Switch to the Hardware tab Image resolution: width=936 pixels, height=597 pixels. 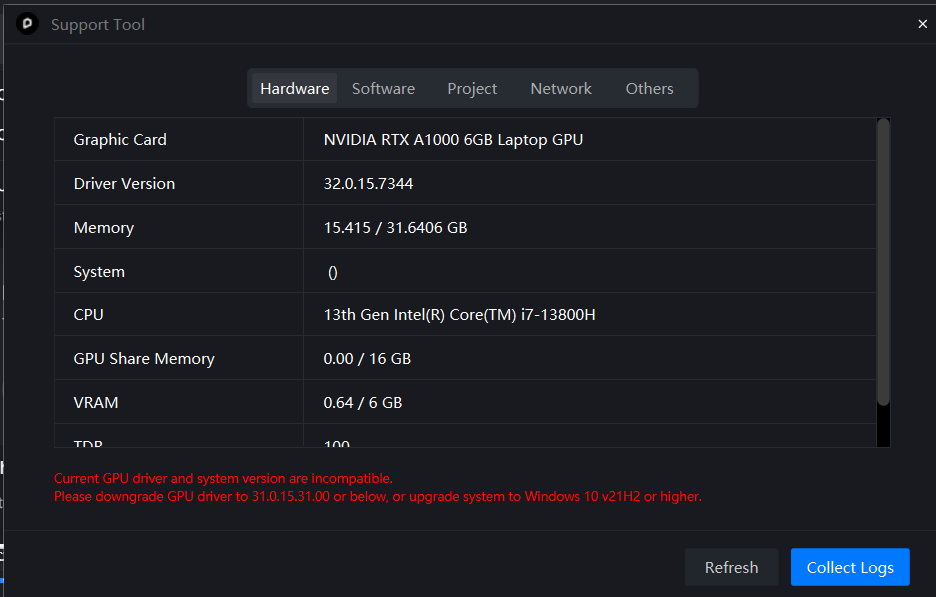click(x=294, y=88)
